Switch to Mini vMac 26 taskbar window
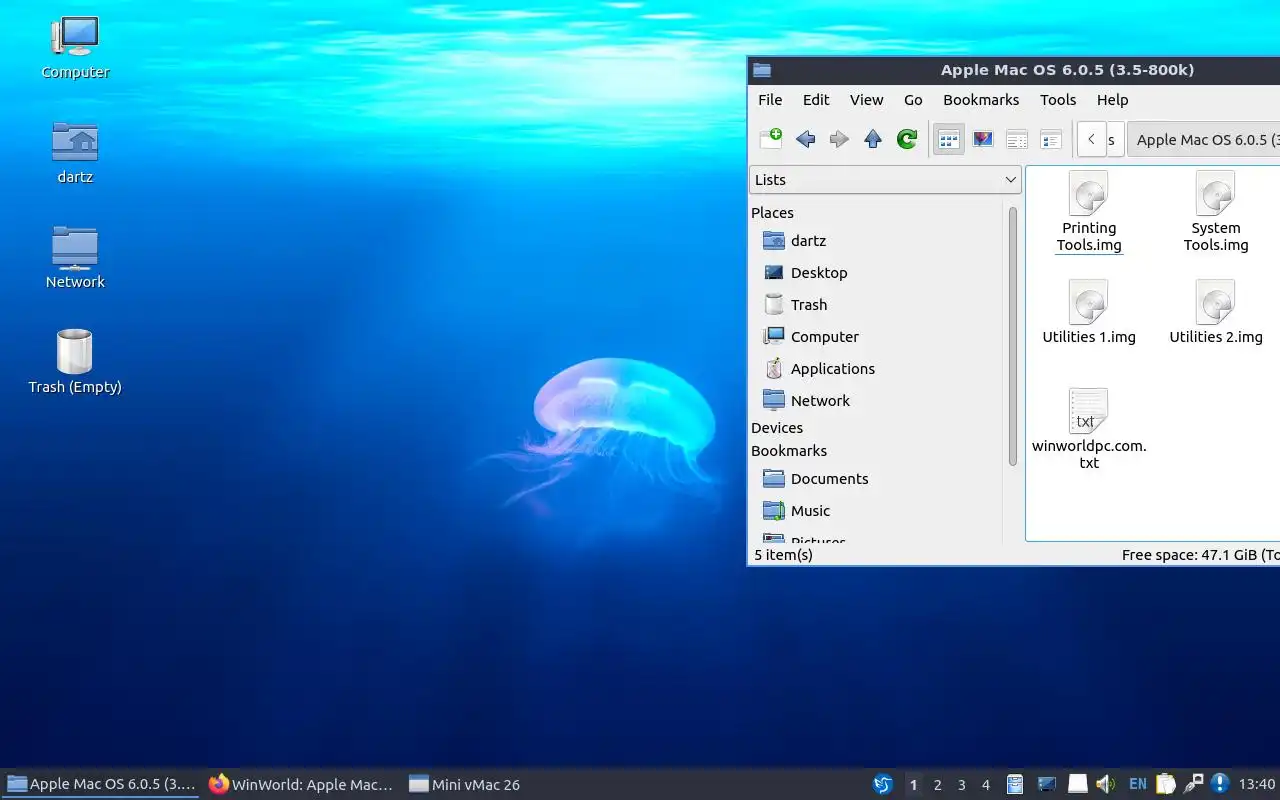The image size is (1280, 800). [465, 785]
